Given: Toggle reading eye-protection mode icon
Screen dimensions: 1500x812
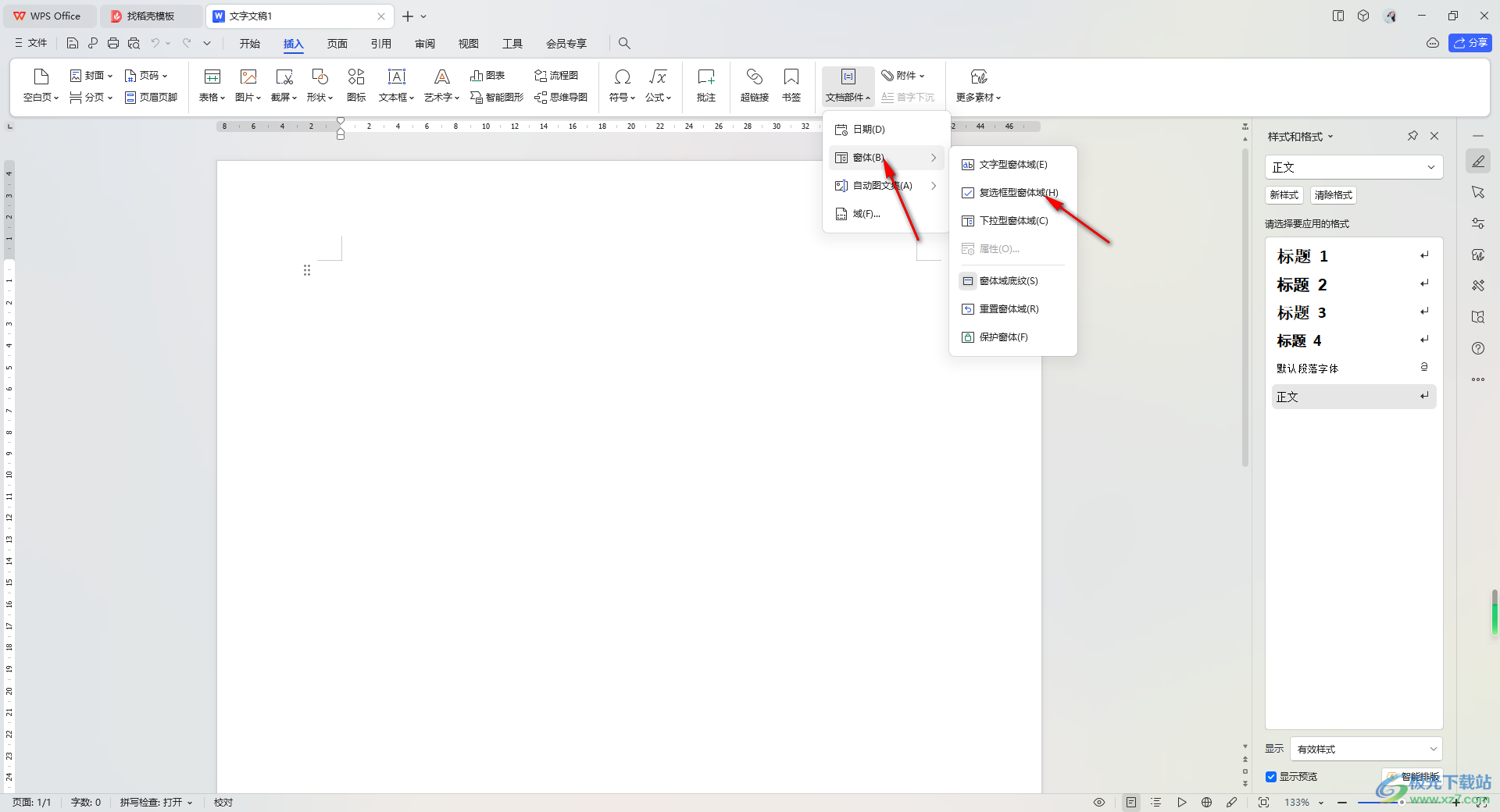Looking at the screenshot, I should click(x=1099, y=802).
